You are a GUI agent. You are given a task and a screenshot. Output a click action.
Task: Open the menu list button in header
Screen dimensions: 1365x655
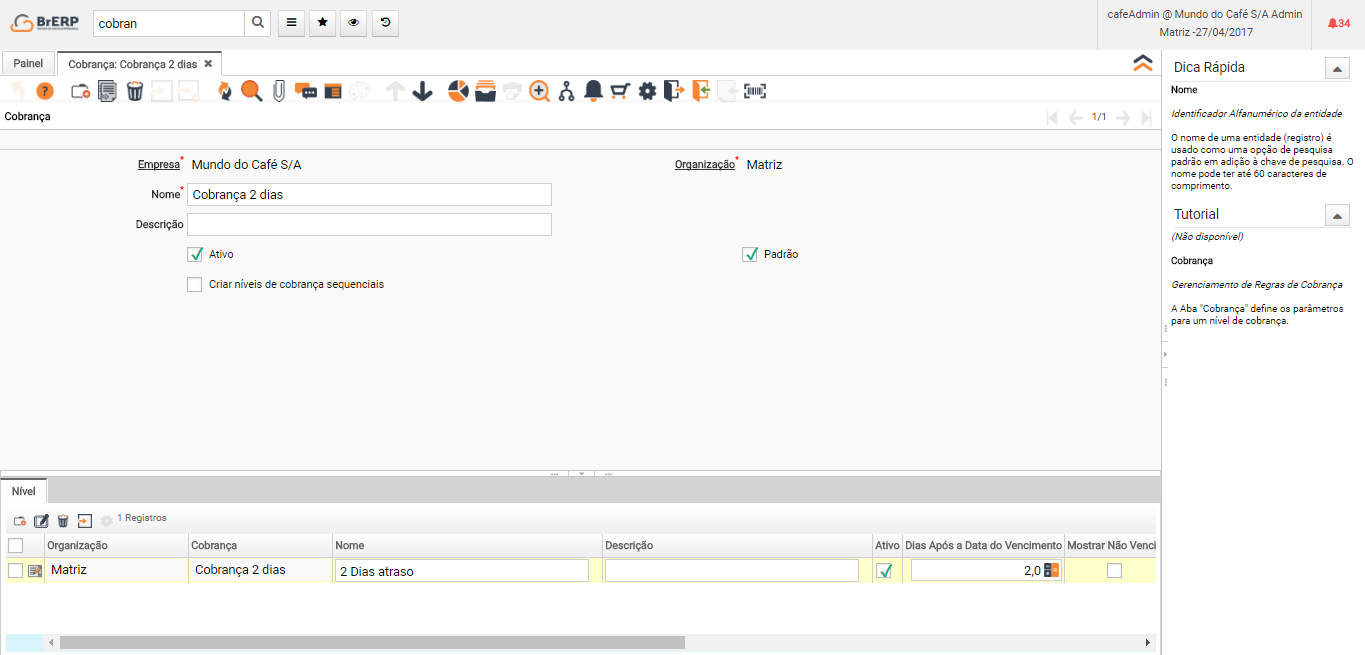point(290,23)
